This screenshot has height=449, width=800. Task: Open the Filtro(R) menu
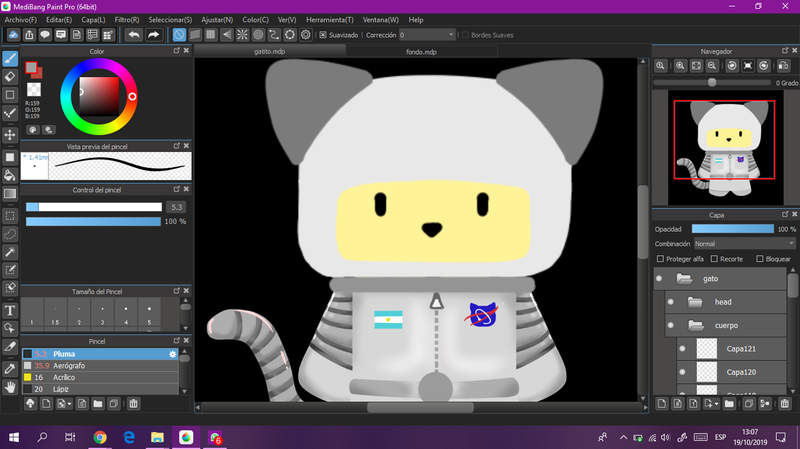(126, 19)
